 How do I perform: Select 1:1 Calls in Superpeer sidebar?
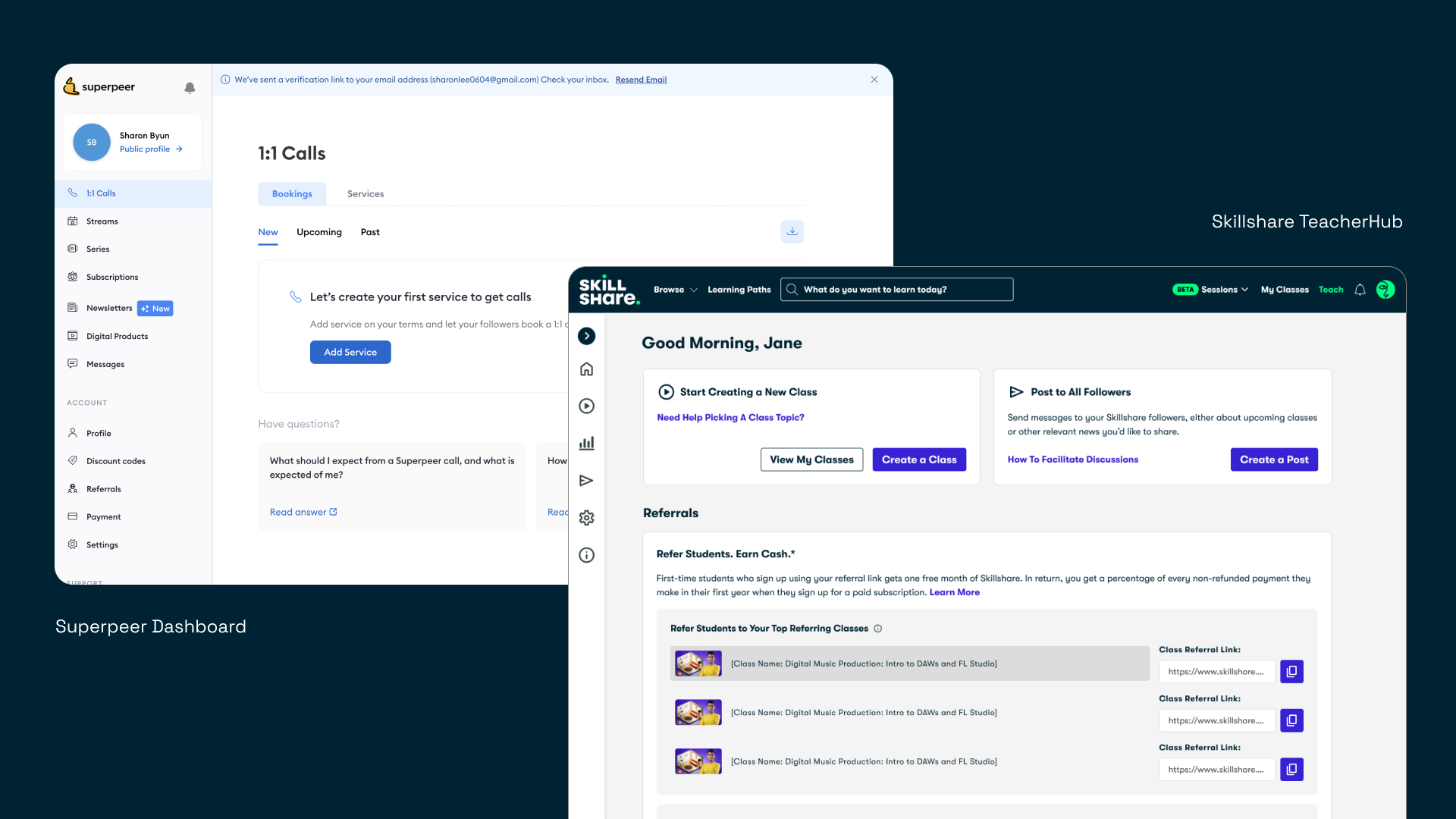(x=133, y=193)
